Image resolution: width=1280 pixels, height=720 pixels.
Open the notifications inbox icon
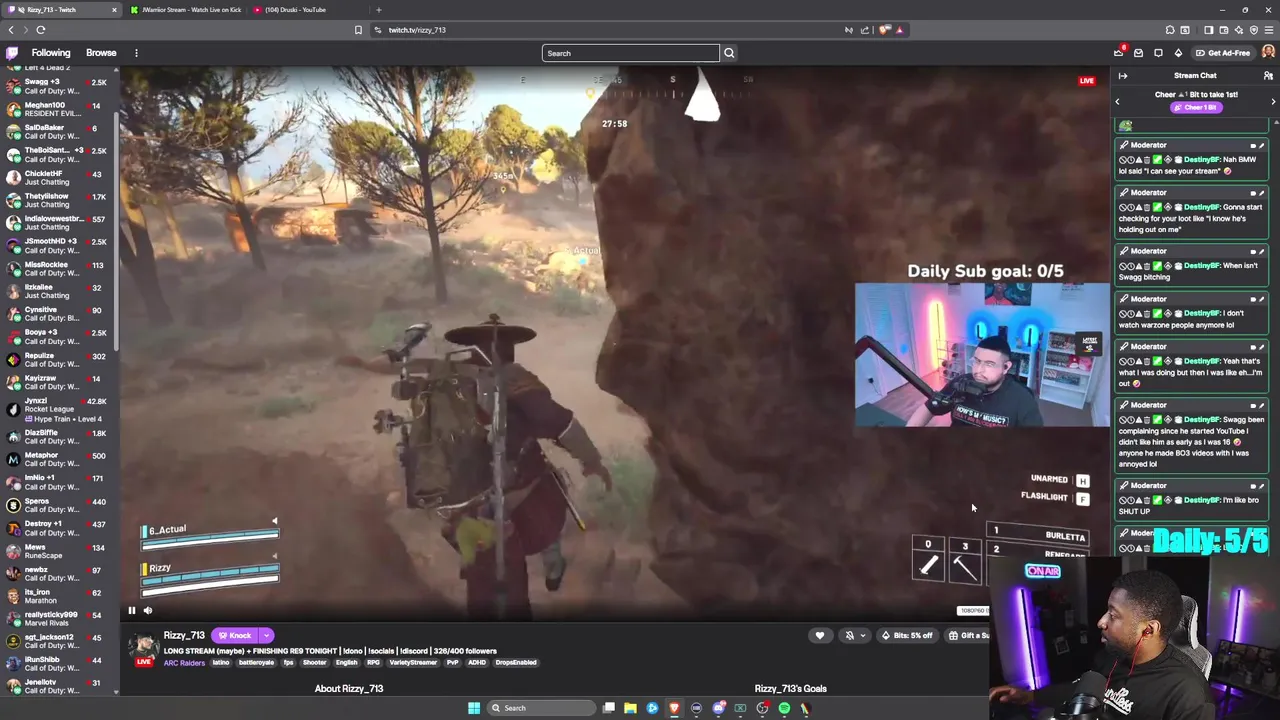coord(1138,53)
